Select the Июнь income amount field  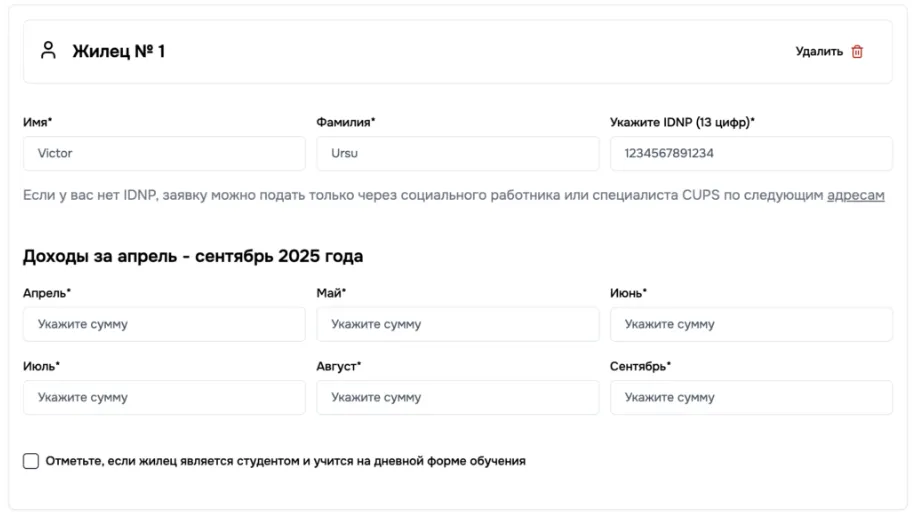pyautogui.click(x=751, y=324)
